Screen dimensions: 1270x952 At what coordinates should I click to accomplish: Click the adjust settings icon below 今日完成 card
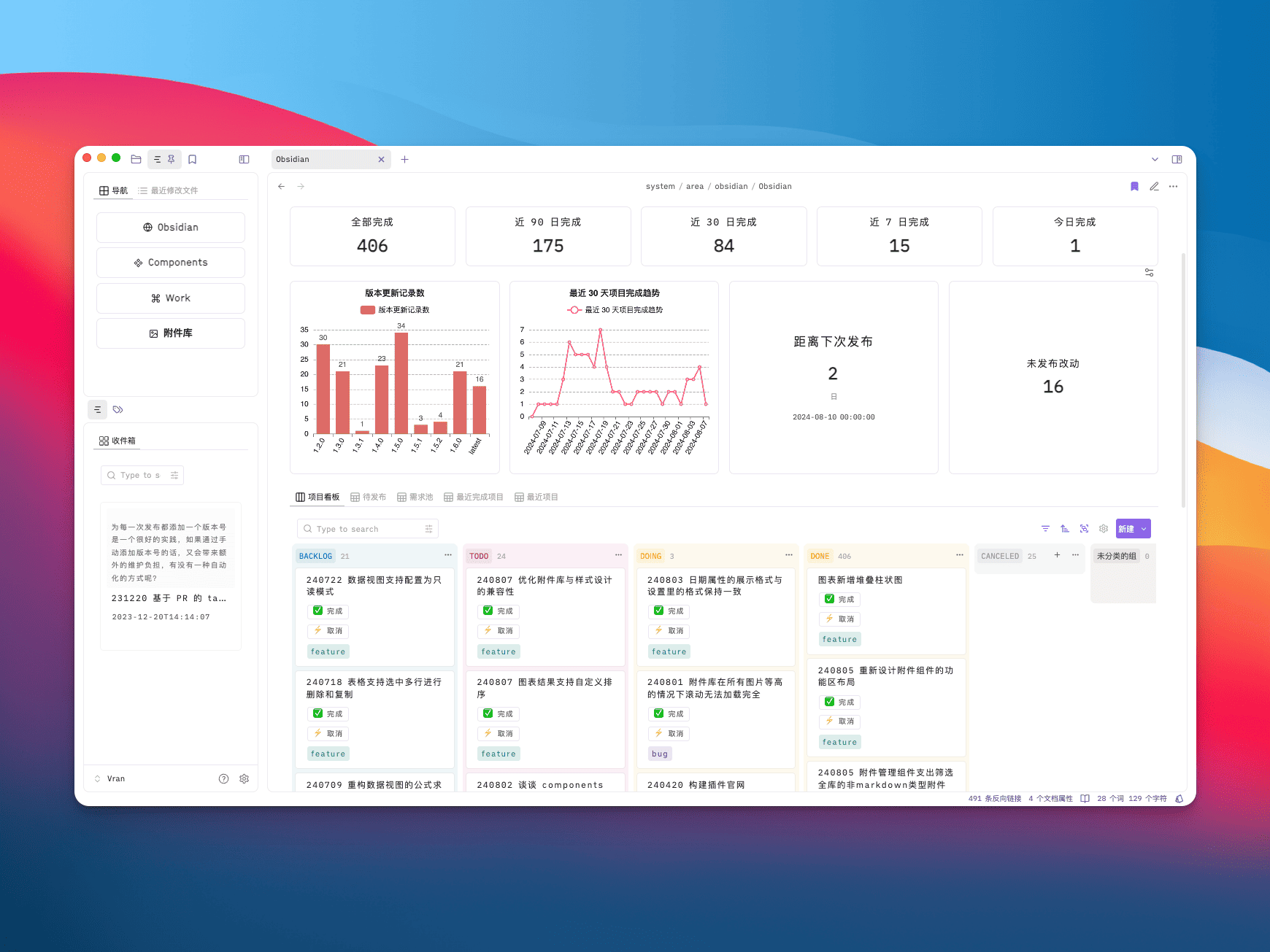point(1149,272)
